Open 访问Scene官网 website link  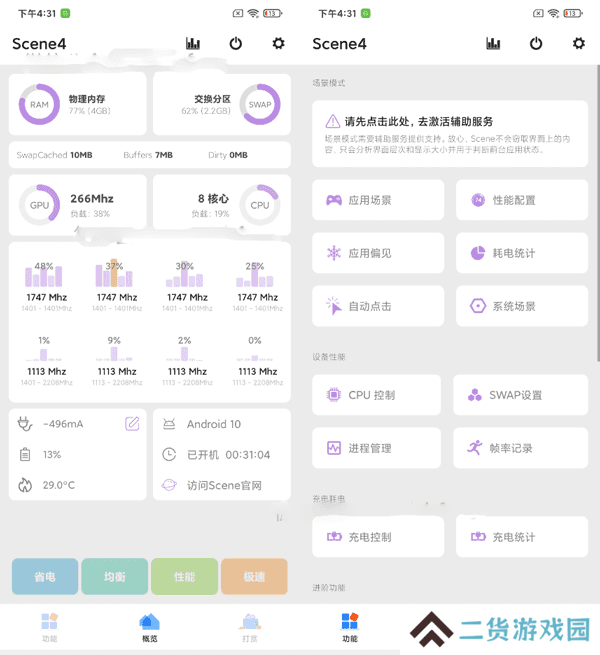tap(224, 485)
